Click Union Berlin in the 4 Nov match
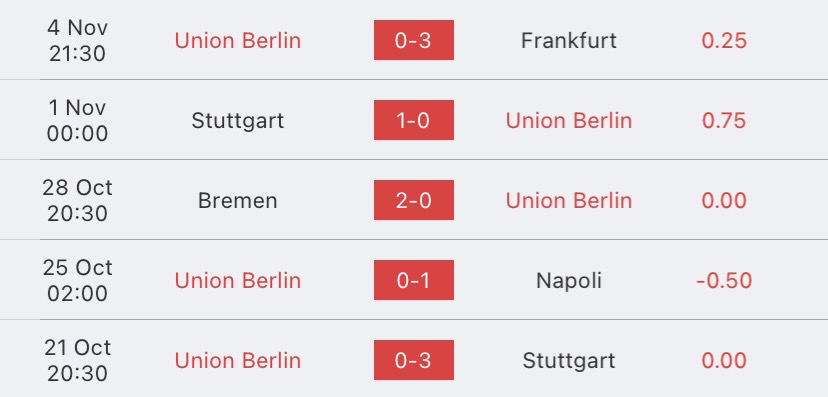This screenshot has height=397, width=828. click(238, 41)
